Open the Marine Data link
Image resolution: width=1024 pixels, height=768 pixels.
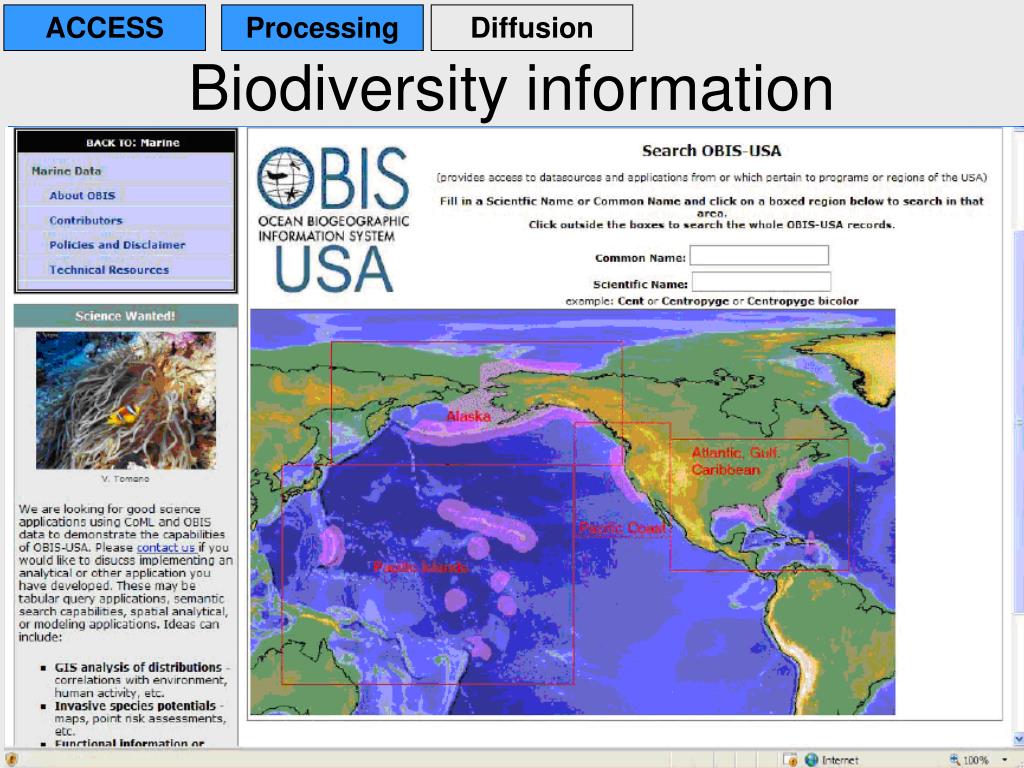coord(67,171)
